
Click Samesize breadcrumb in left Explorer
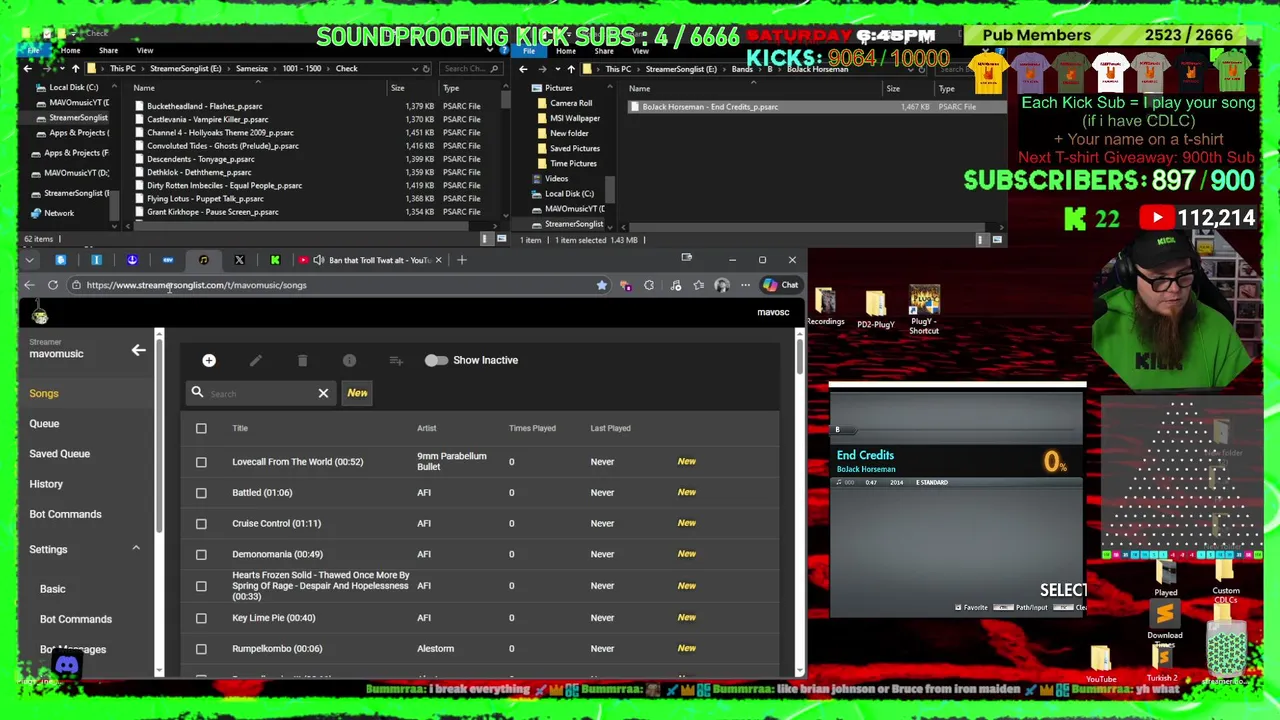click(x=251, y=69)
